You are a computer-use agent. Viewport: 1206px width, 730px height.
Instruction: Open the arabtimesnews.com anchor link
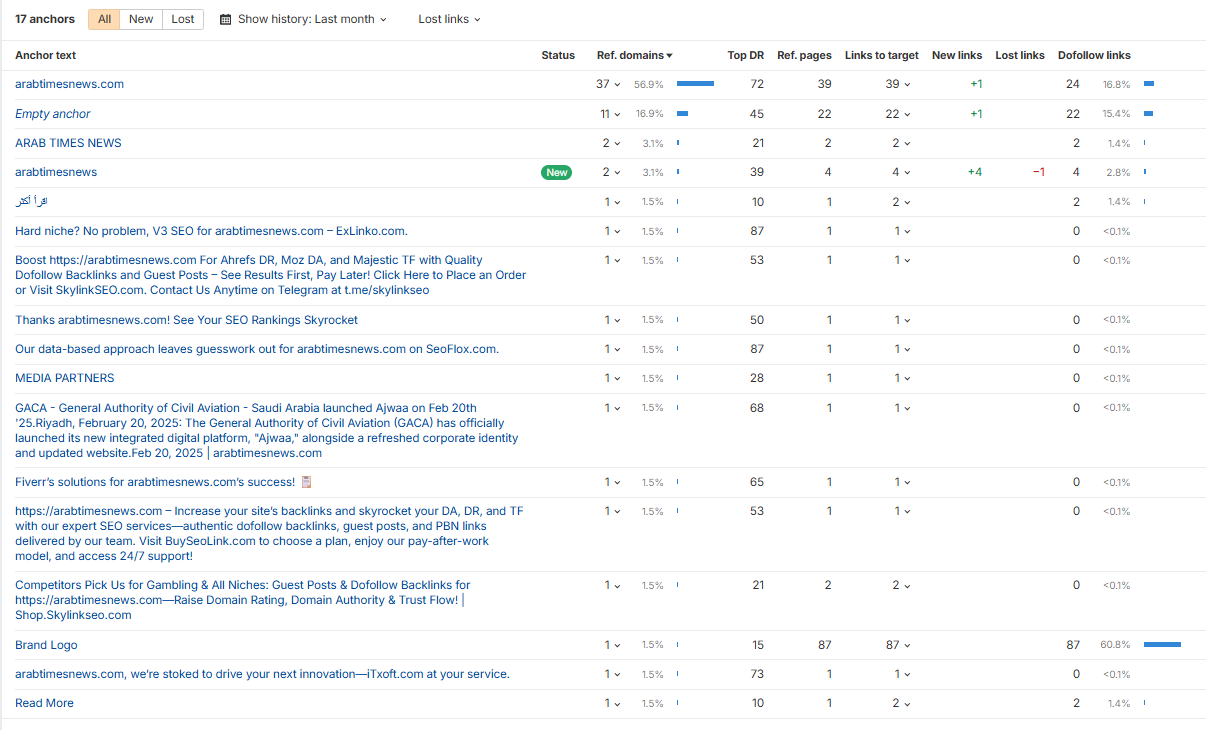click(x=69, y=85)
